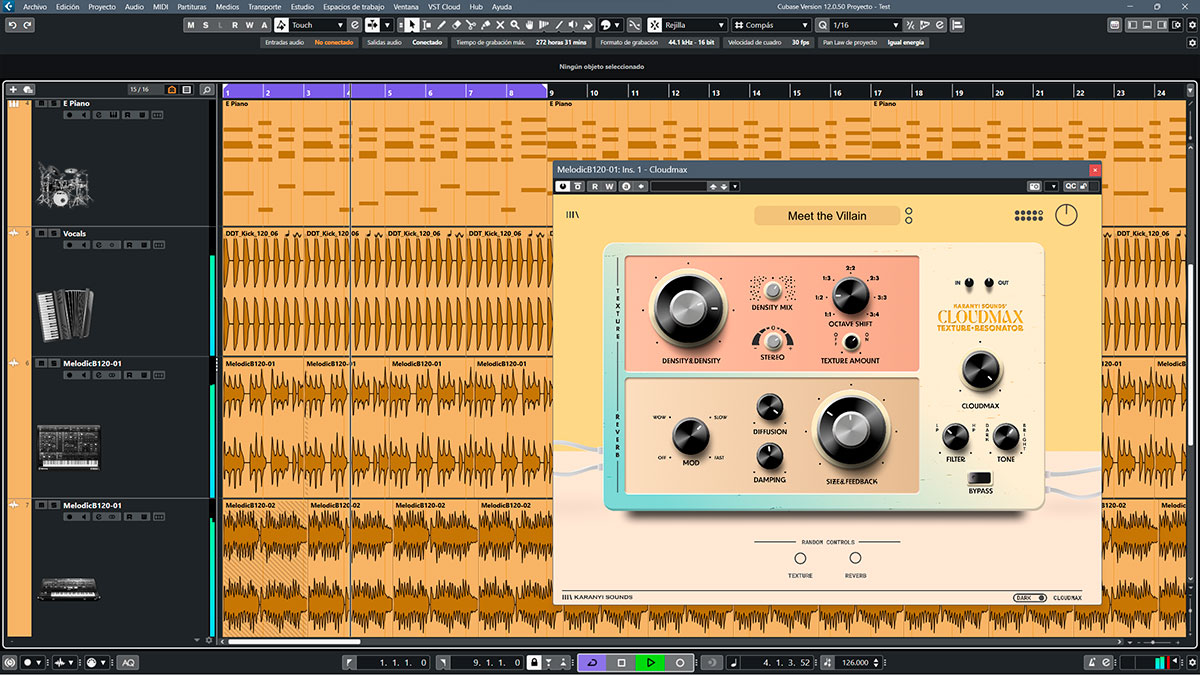Image resolution: width=1200 pixels, height=675 pixels.
Task: Toggle the Cloudmax plugin power button
Action: pyautogui.click(x=563, y=186)
